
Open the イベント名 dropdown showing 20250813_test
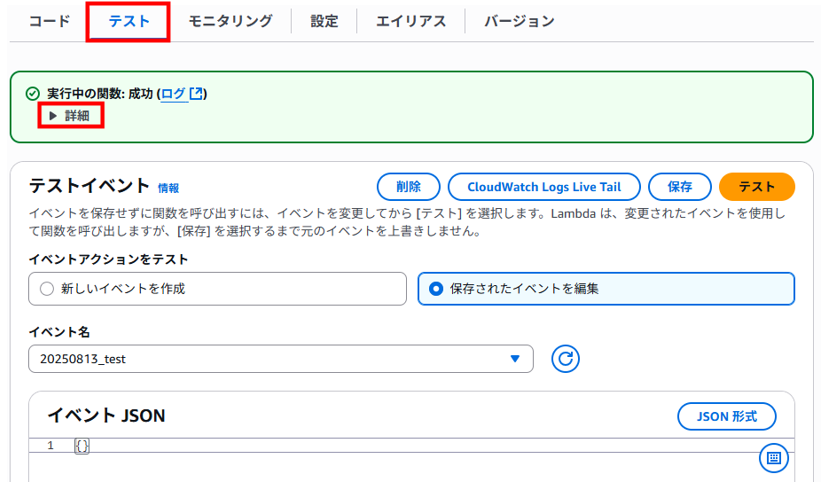click(281, 359)
